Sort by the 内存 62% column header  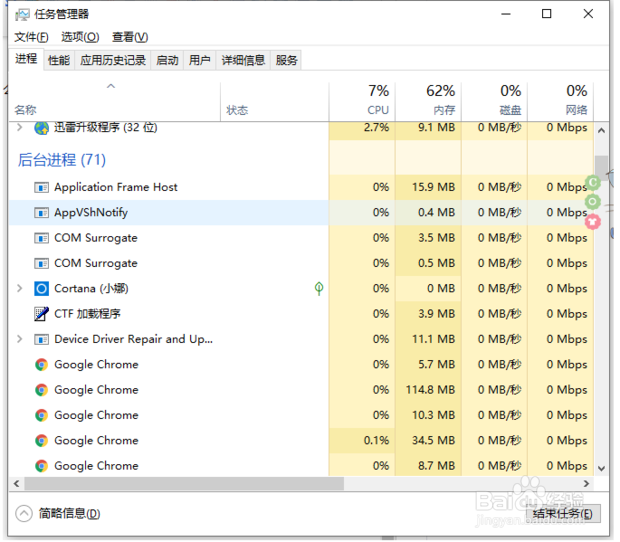(428, 102)
